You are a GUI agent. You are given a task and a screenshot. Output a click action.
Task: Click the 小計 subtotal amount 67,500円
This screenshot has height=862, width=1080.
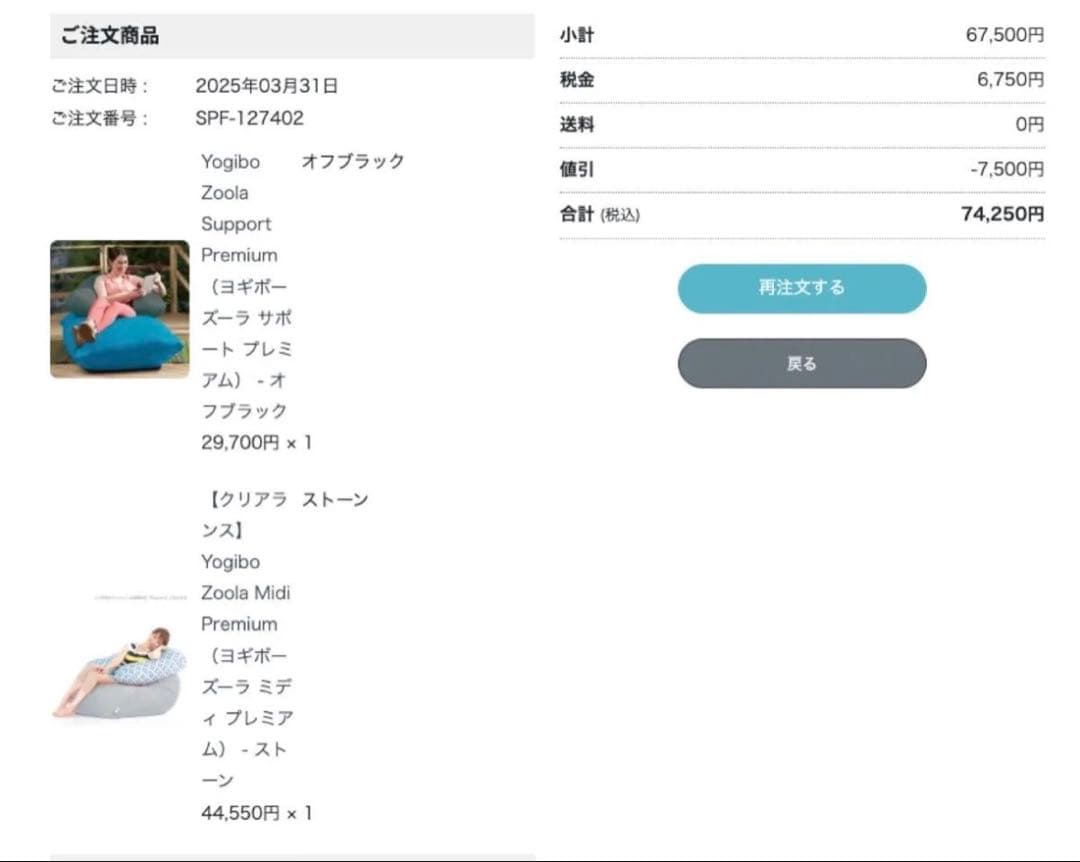coord(1005,34)
